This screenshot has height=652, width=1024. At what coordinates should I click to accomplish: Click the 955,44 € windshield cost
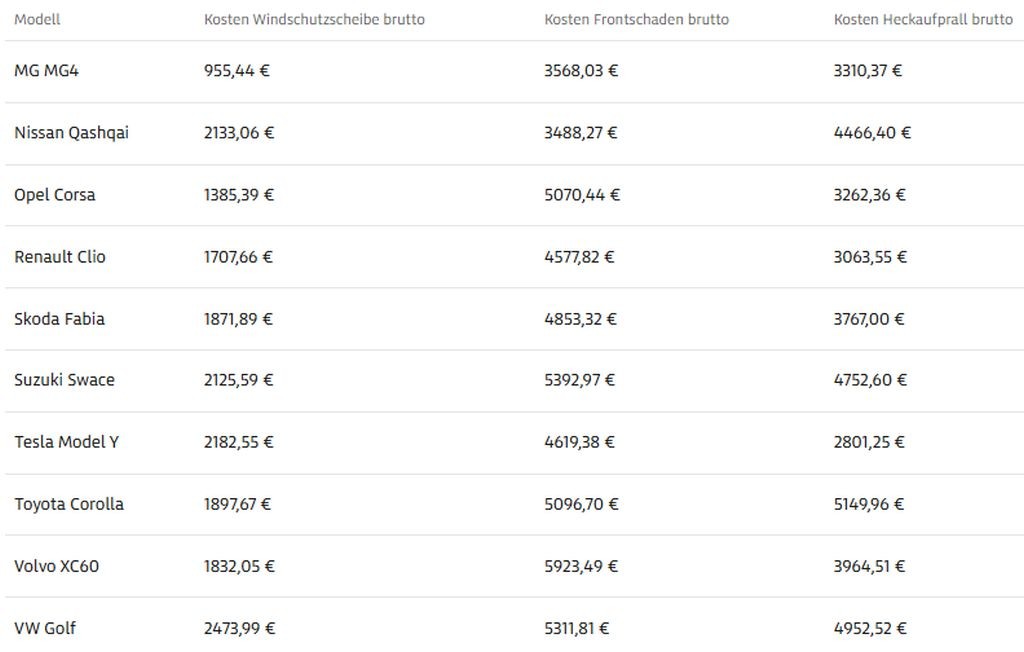coord(237,71)
